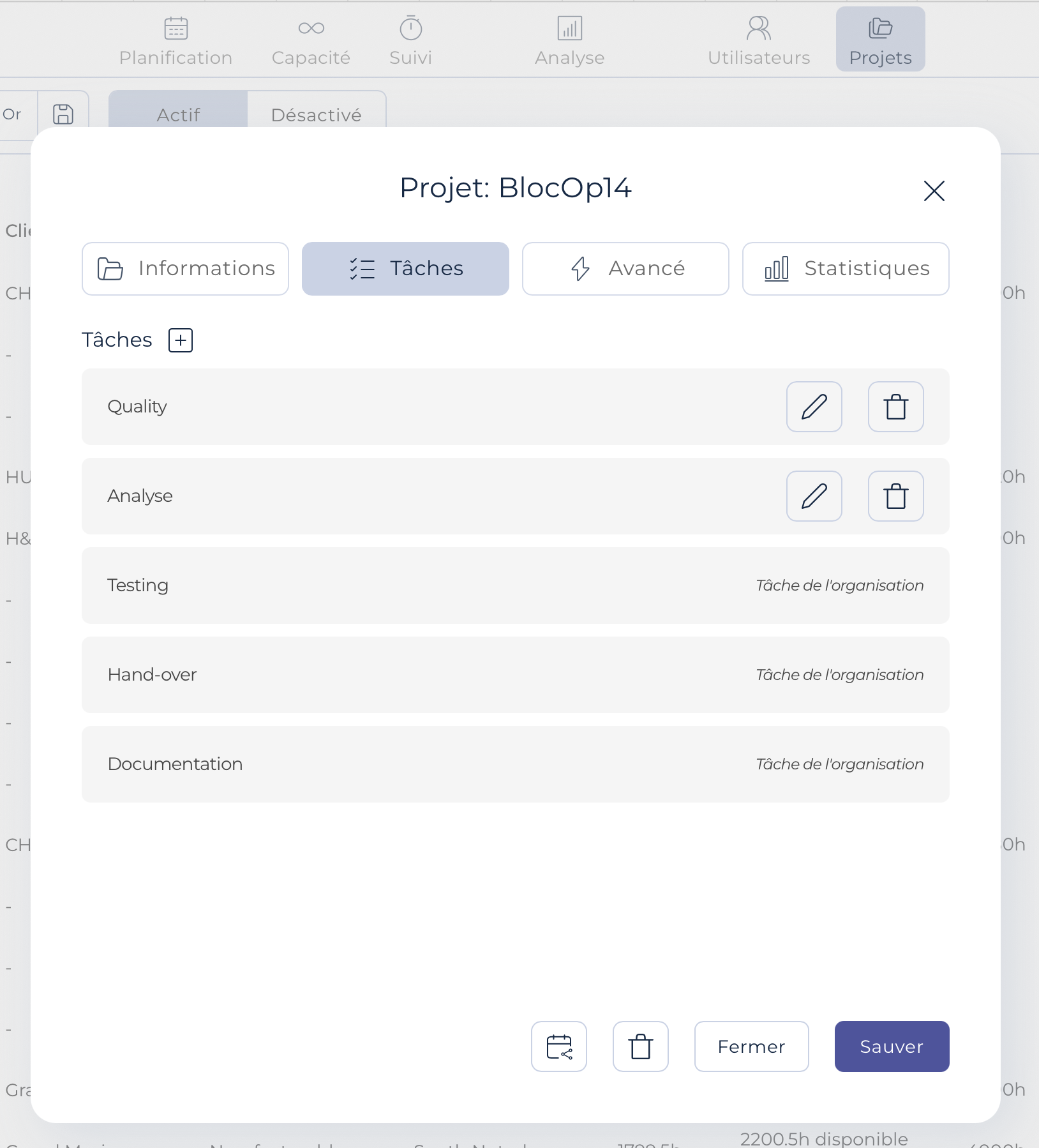Switch to the Désactivé projects filter

317,115
